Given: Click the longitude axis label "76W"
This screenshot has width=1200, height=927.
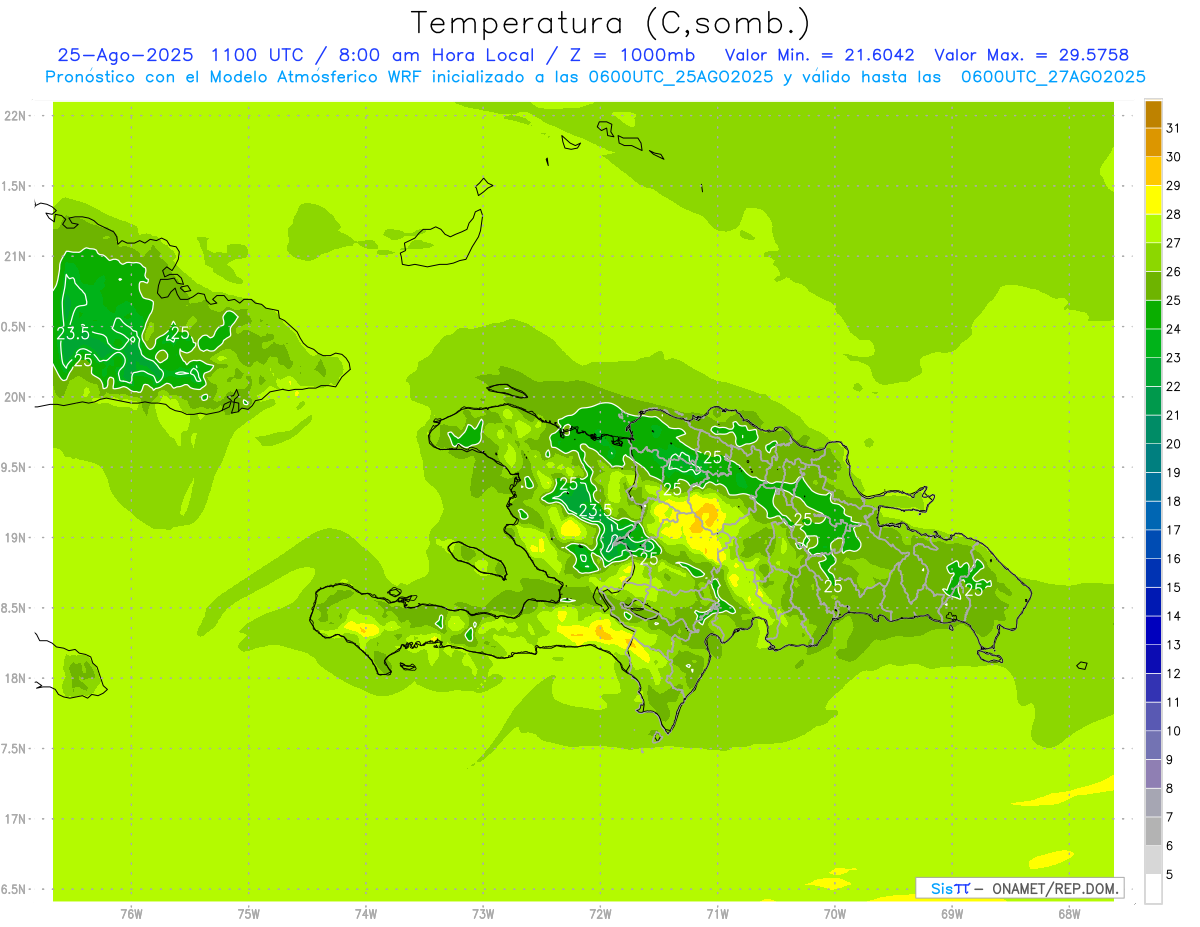Looking at the screenshot, I should [131, 914].
